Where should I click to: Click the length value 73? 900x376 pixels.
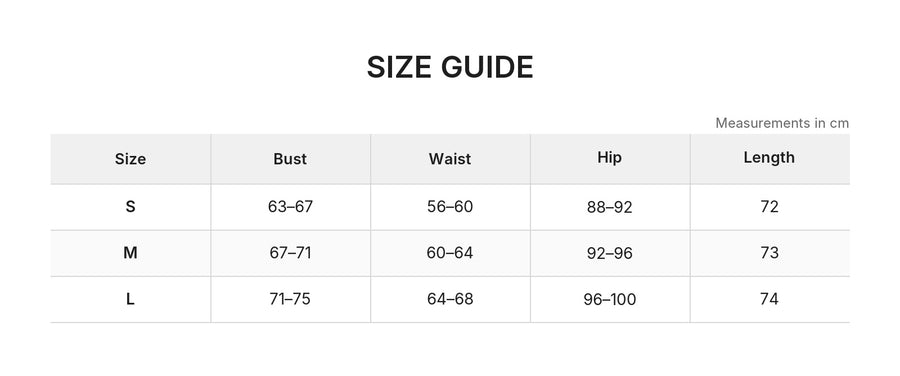[x=769, y=253]
